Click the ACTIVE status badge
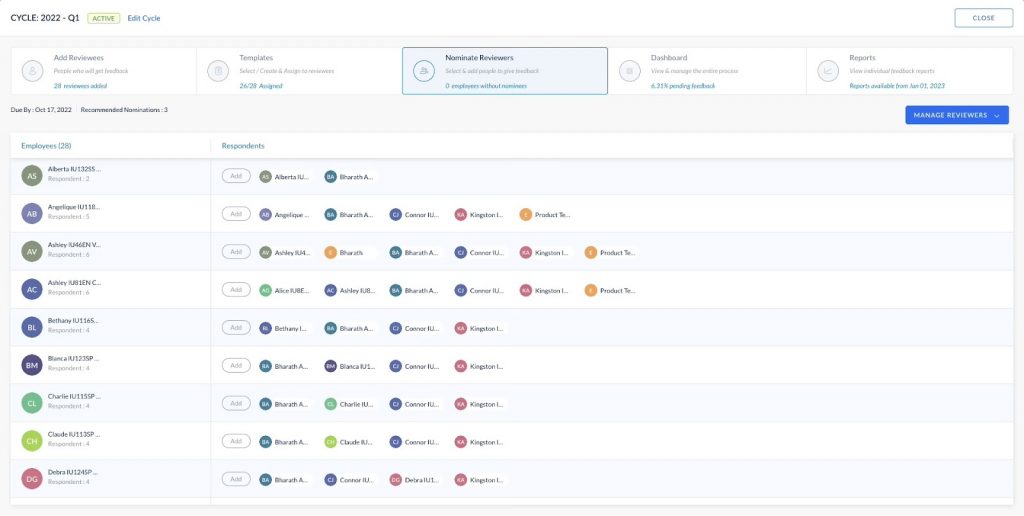 pos(104,18)
